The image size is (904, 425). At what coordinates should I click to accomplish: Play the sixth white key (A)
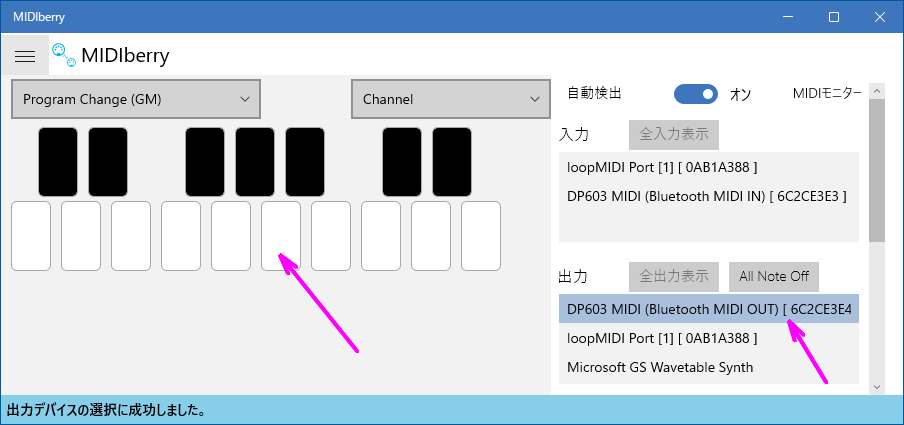[281, 236]
